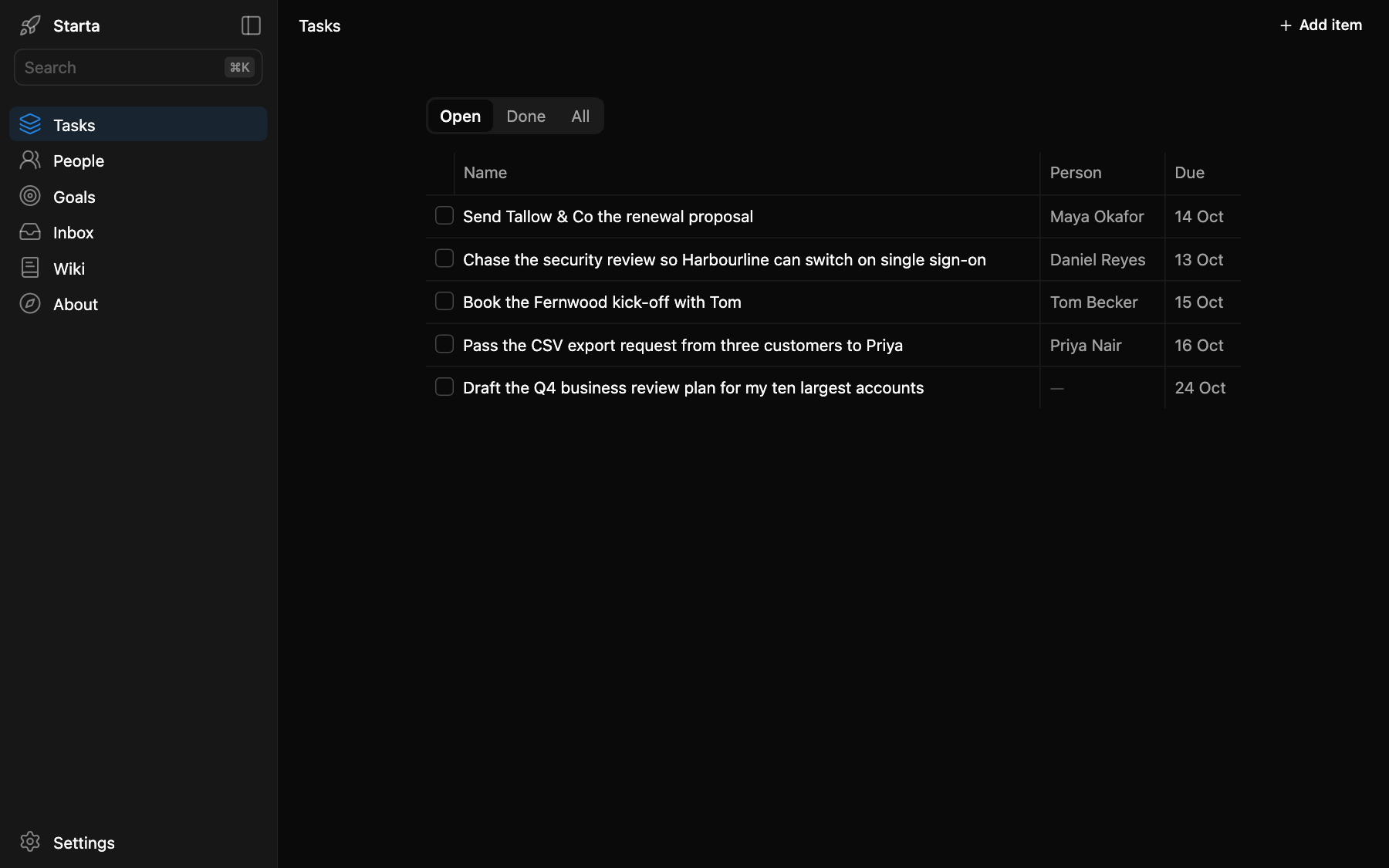Click the Name column header

pos(485,173)
